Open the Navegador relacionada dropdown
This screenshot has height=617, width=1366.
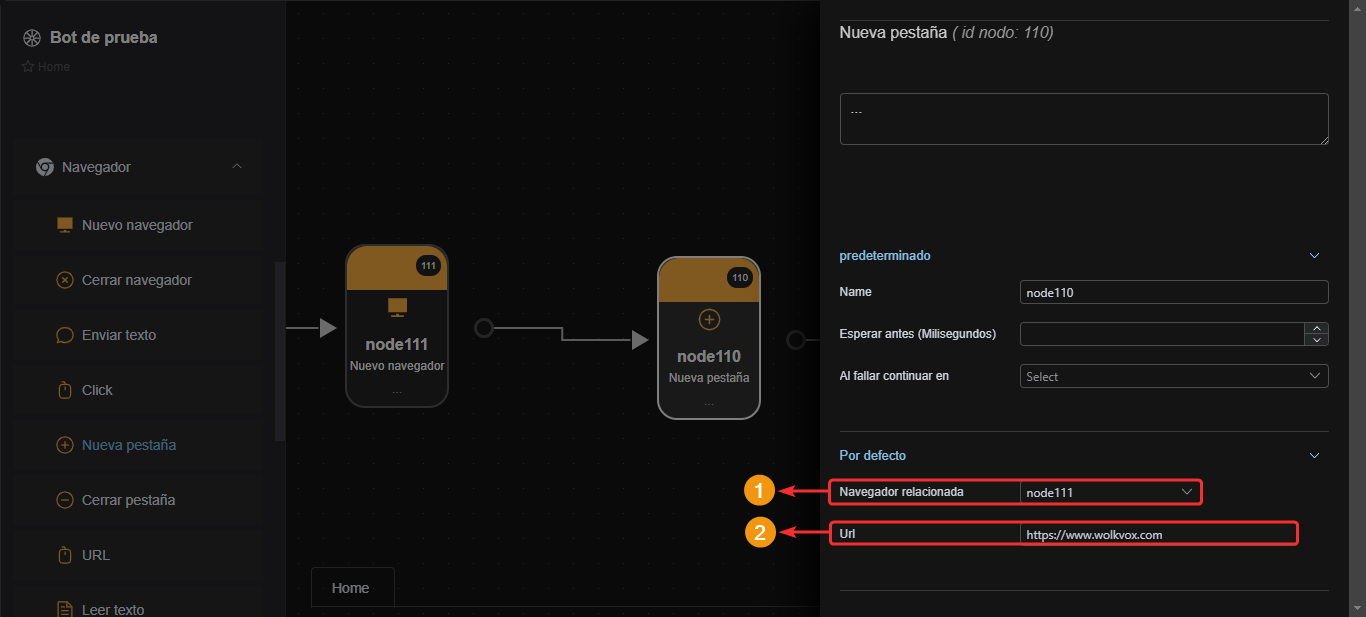[x=1110, y=492]
